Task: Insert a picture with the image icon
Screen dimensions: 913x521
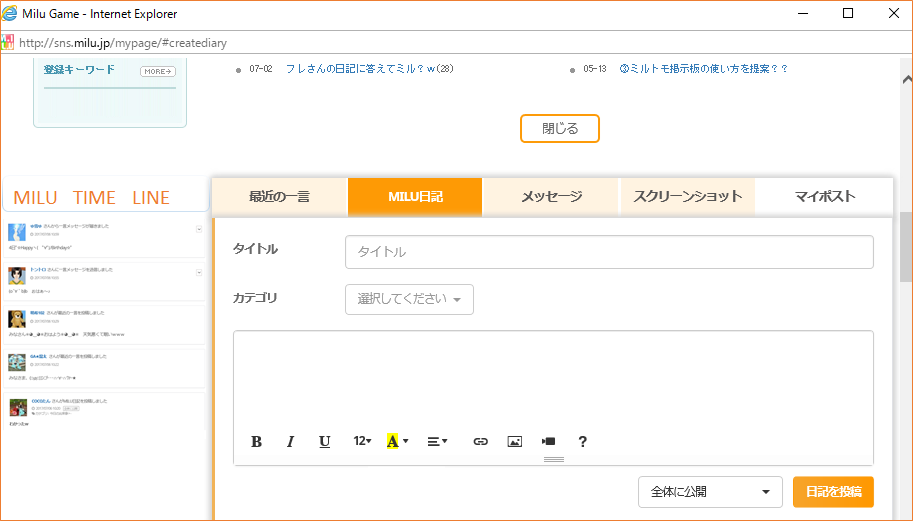Action: click(514, 441)
